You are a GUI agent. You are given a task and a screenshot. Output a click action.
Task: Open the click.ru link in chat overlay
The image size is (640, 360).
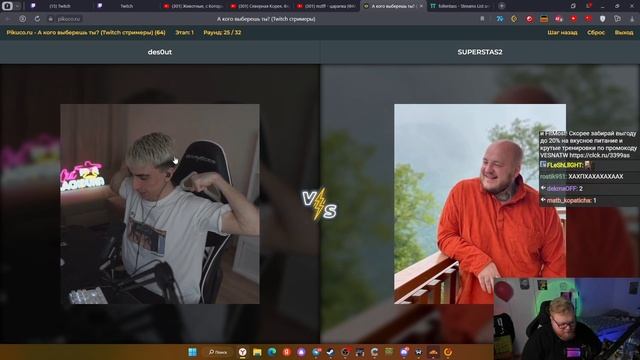pyautogui.click(x=600, y=156)
